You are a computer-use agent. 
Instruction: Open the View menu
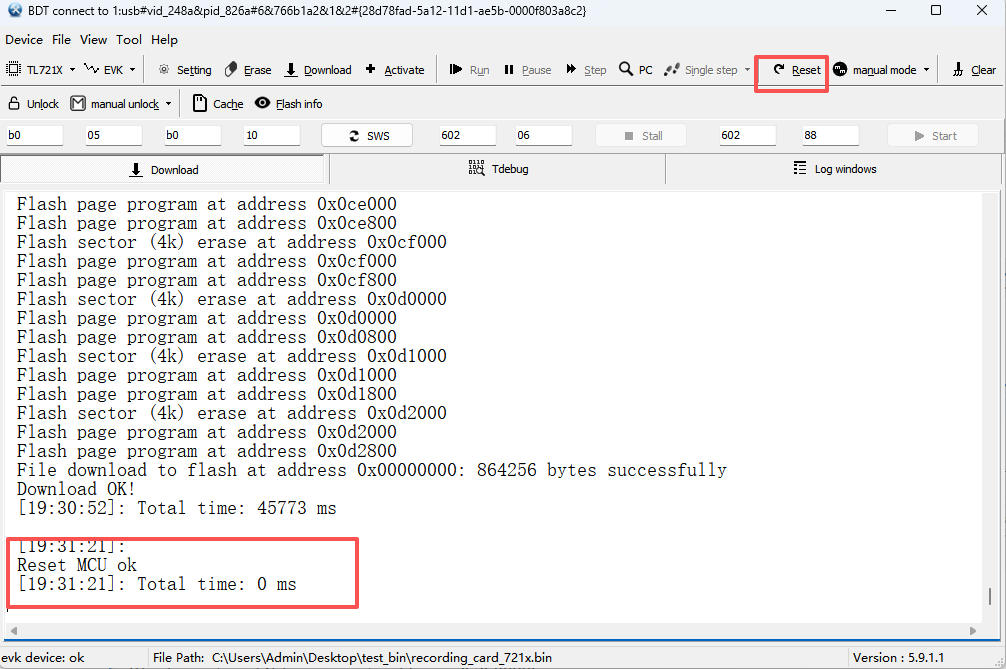click(94, 40)
